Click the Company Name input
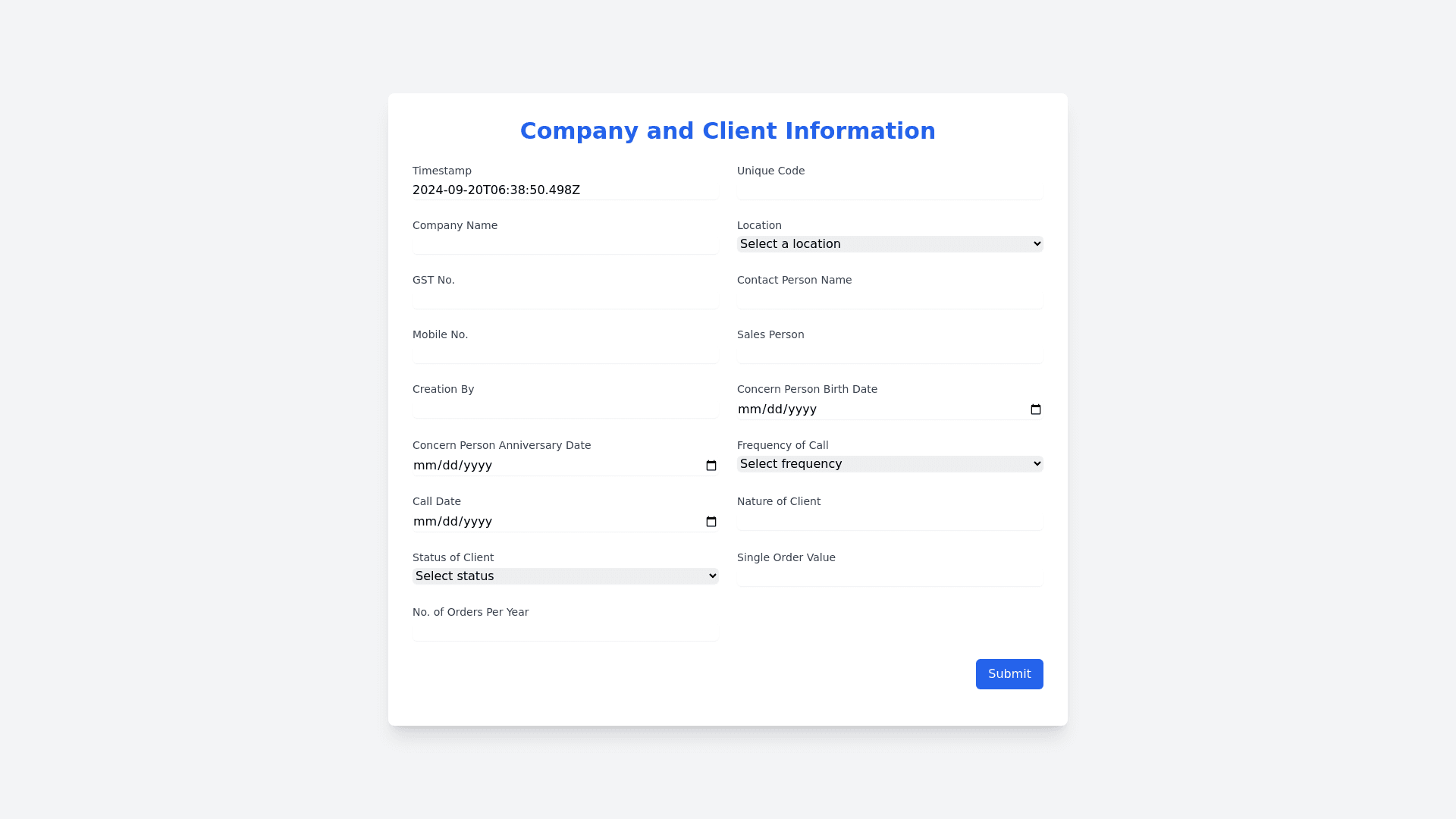This screenshot has width=1456, height=819. click(565, 244)
